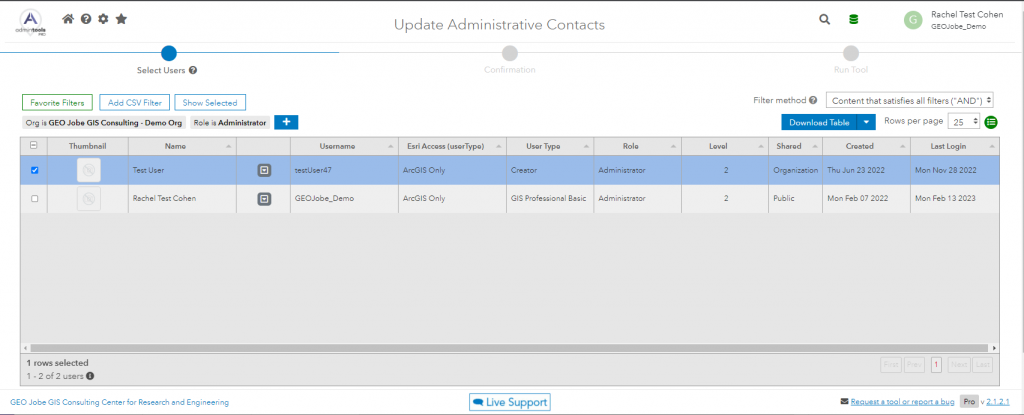The width and height of the screenshot is (1024, 415).
Task: Open the Rows per page dropdown
Action: pos(965,122)
